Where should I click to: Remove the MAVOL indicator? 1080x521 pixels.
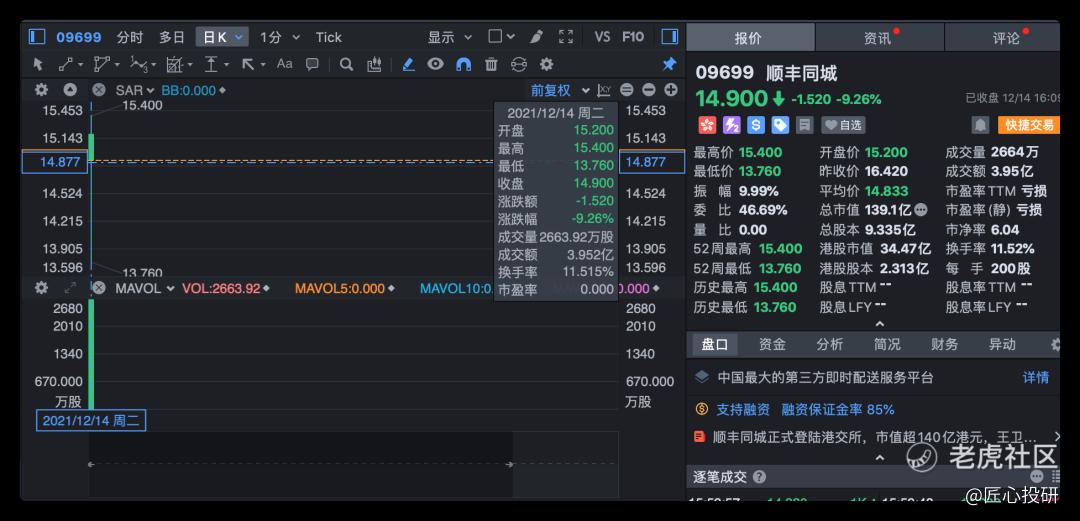(x=99, y=288)
